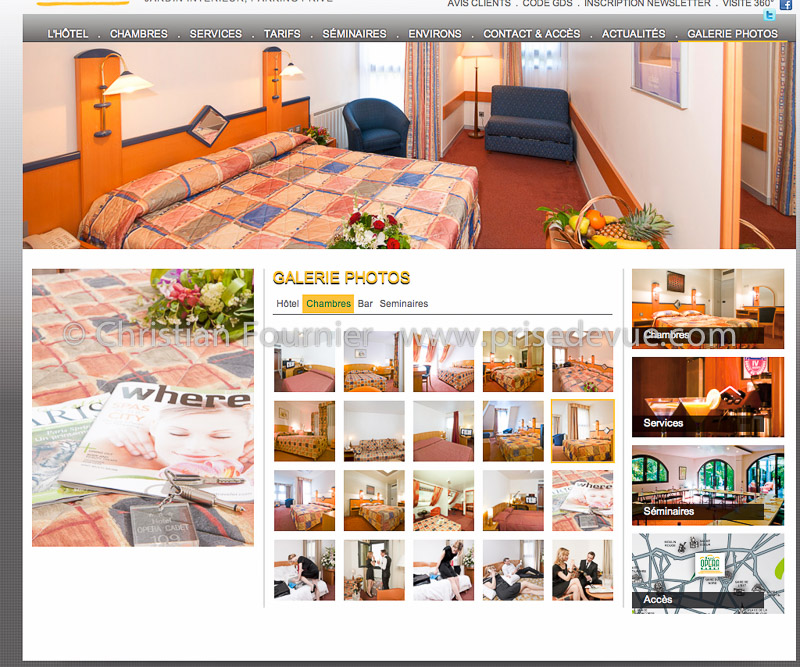
Task: Open the Facebook icon link
Action: pyautogui.click(x=786, y=4)
